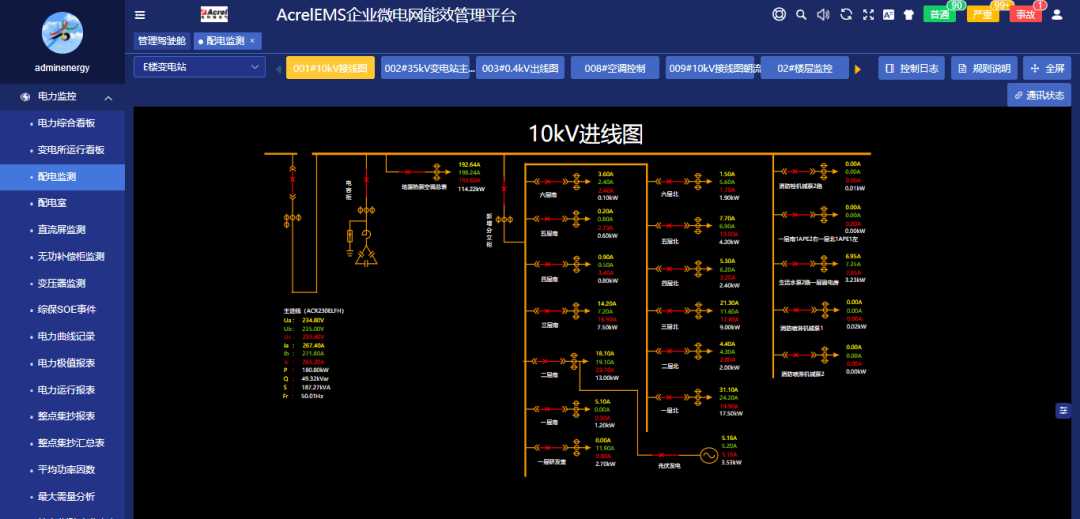Open the yellow 严重 alarm badge

click(982, 14)
